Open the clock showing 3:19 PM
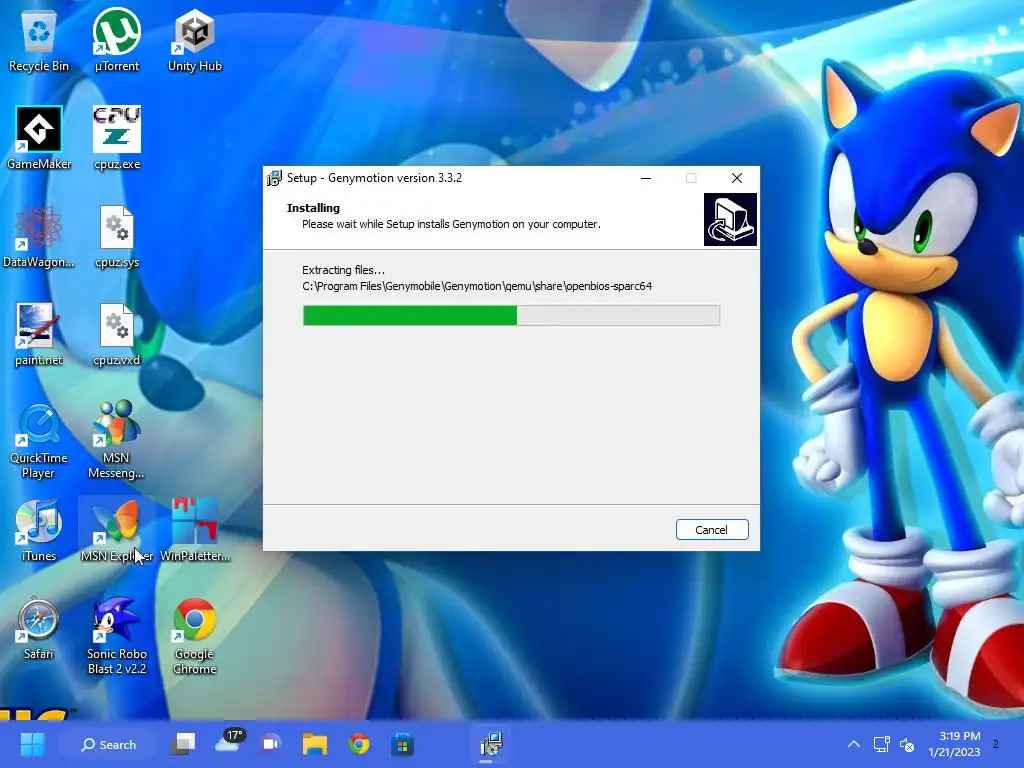This screenshot has height=768, width=1024. tap(955, 744)
